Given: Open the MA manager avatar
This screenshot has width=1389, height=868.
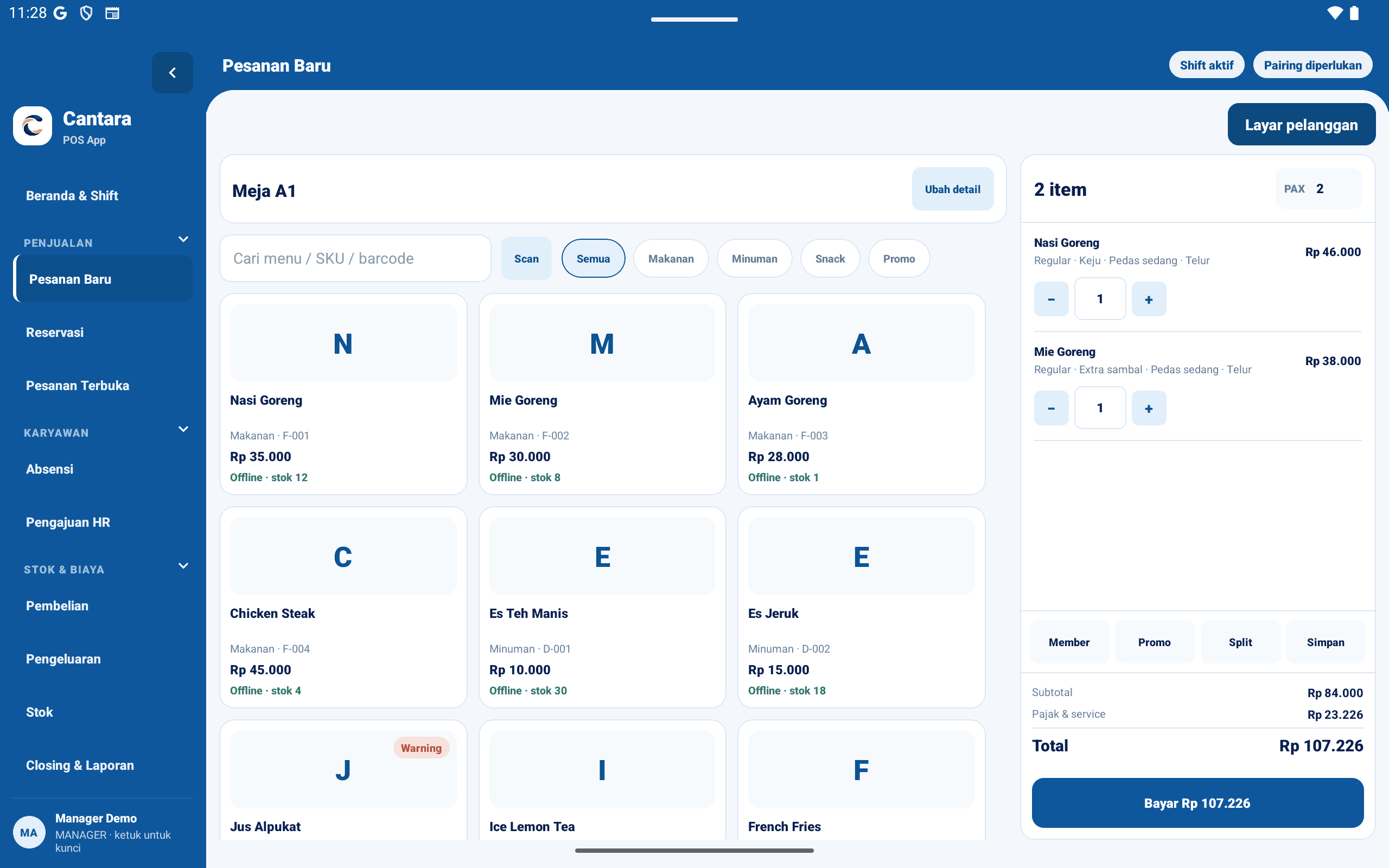Looking at the screenshot, I should 29,832.
